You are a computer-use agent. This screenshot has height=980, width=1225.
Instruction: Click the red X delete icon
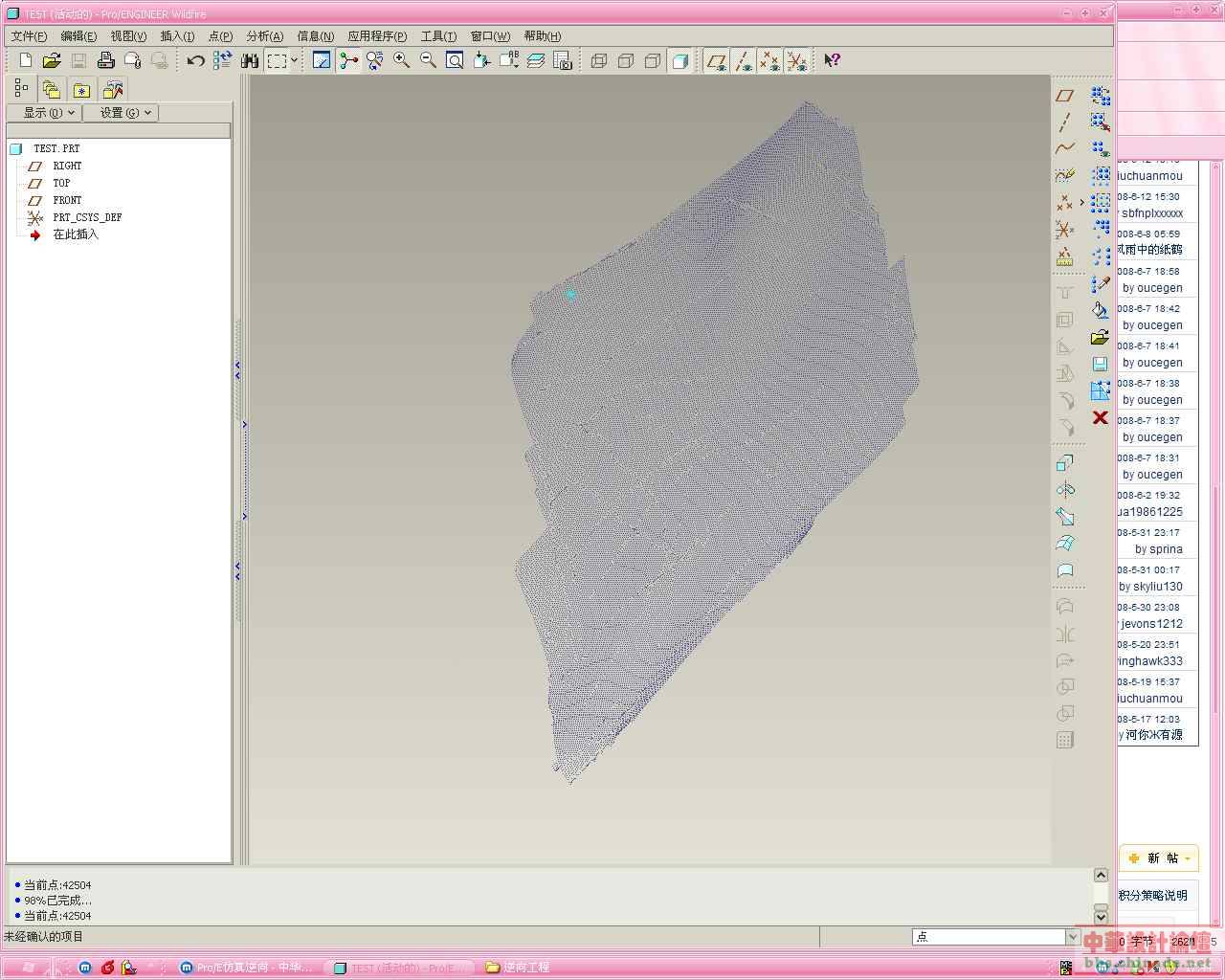pyautogui.click(x=1100, y=417)
